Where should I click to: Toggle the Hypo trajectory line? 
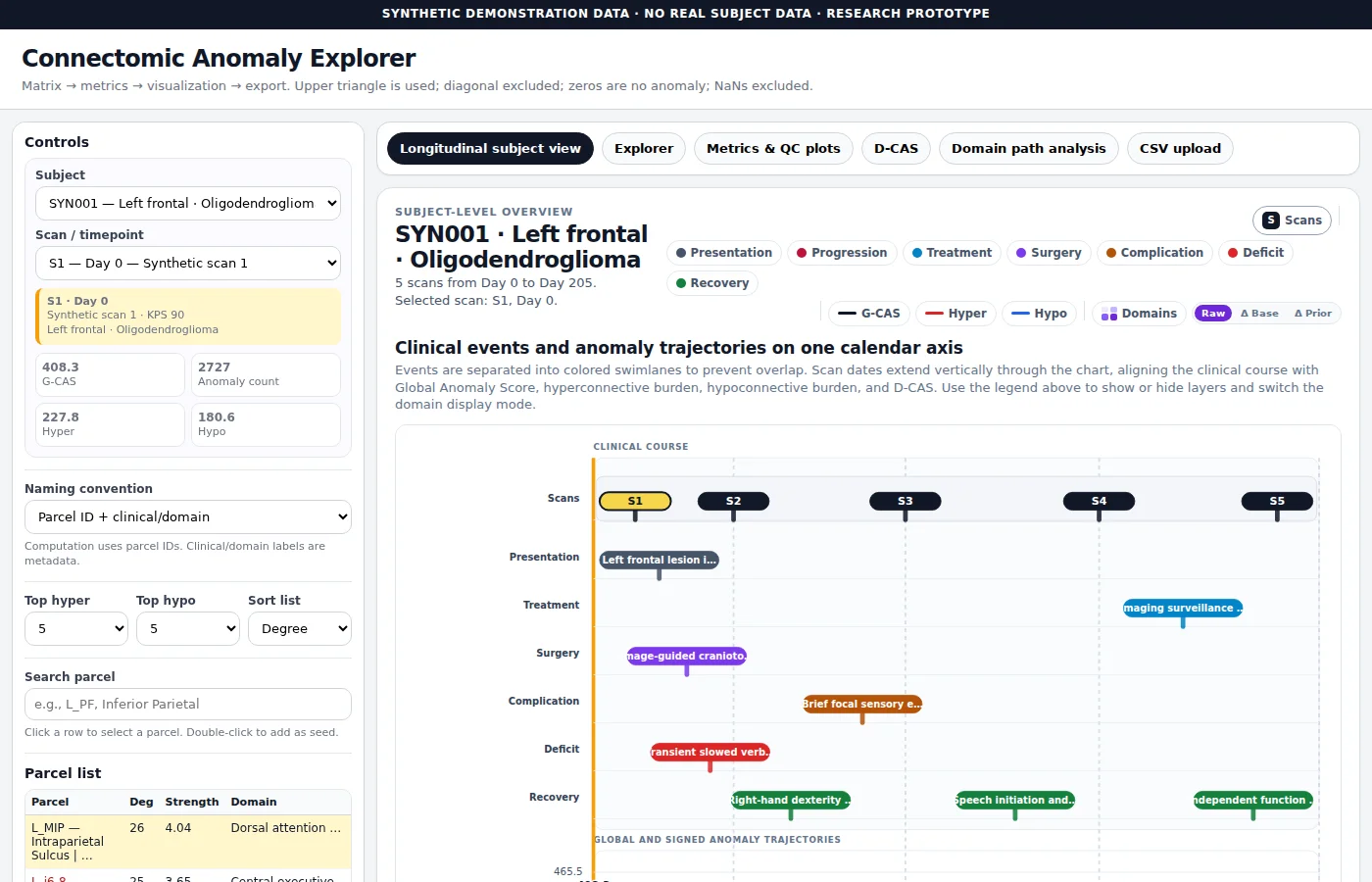pos(1039,314)
